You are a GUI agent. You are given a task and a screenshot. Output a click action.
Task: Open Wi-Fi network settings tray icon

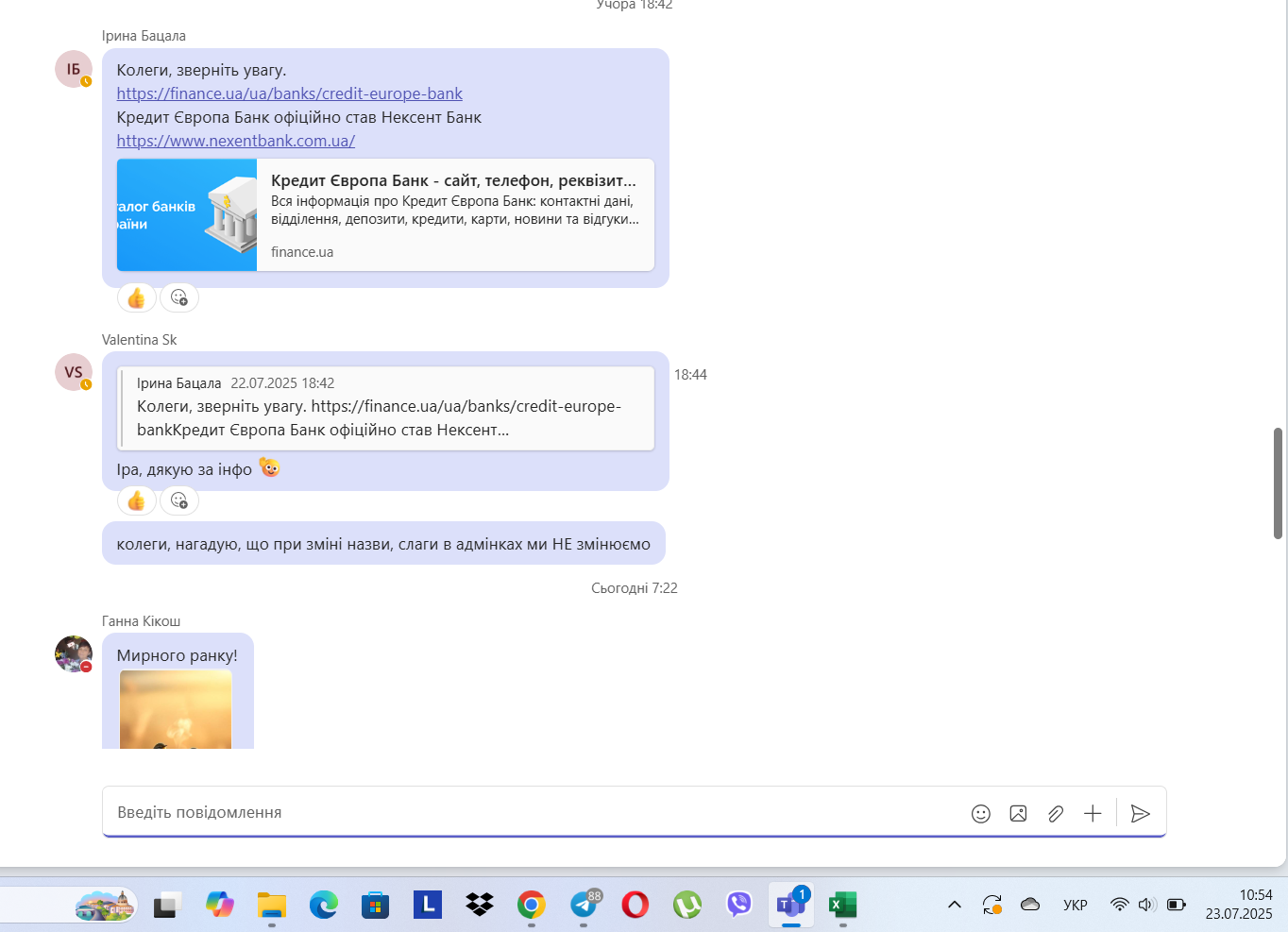coord(1120,905)
